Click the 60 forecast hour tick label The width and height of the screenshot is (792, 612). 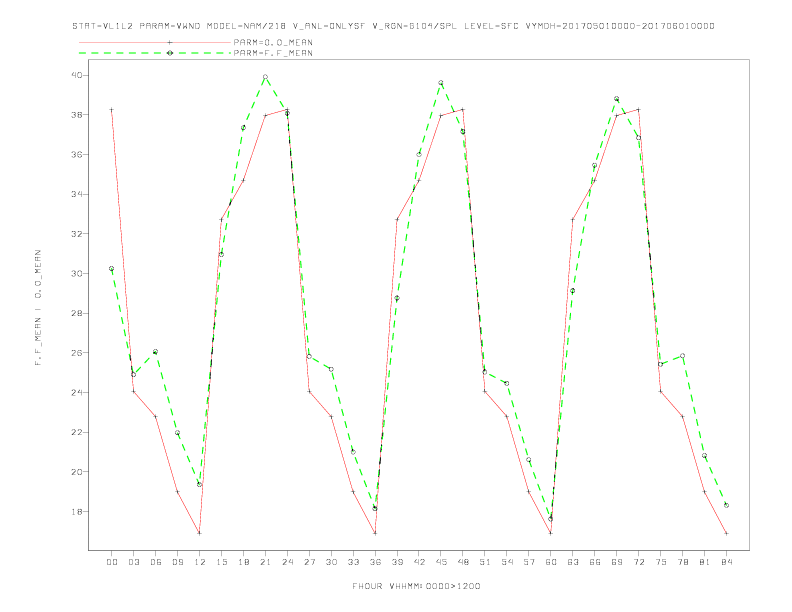click(x=551, y=562)
